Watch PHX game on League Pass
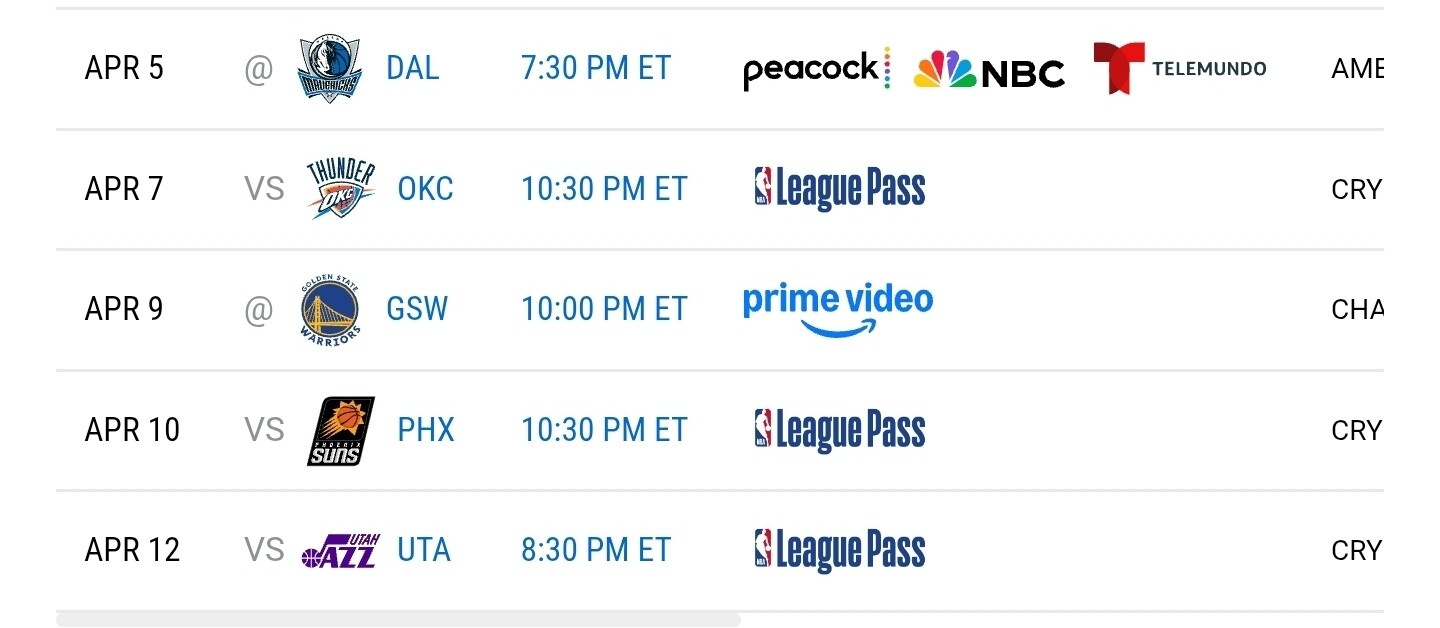This screenshot has height=628, width=1440. [840, 431]
